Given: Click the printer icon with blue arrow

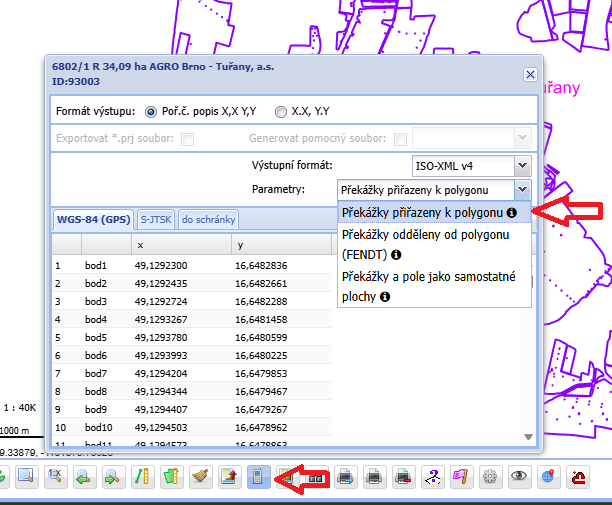Looking at the screenshot, I should tap(345, 477).
